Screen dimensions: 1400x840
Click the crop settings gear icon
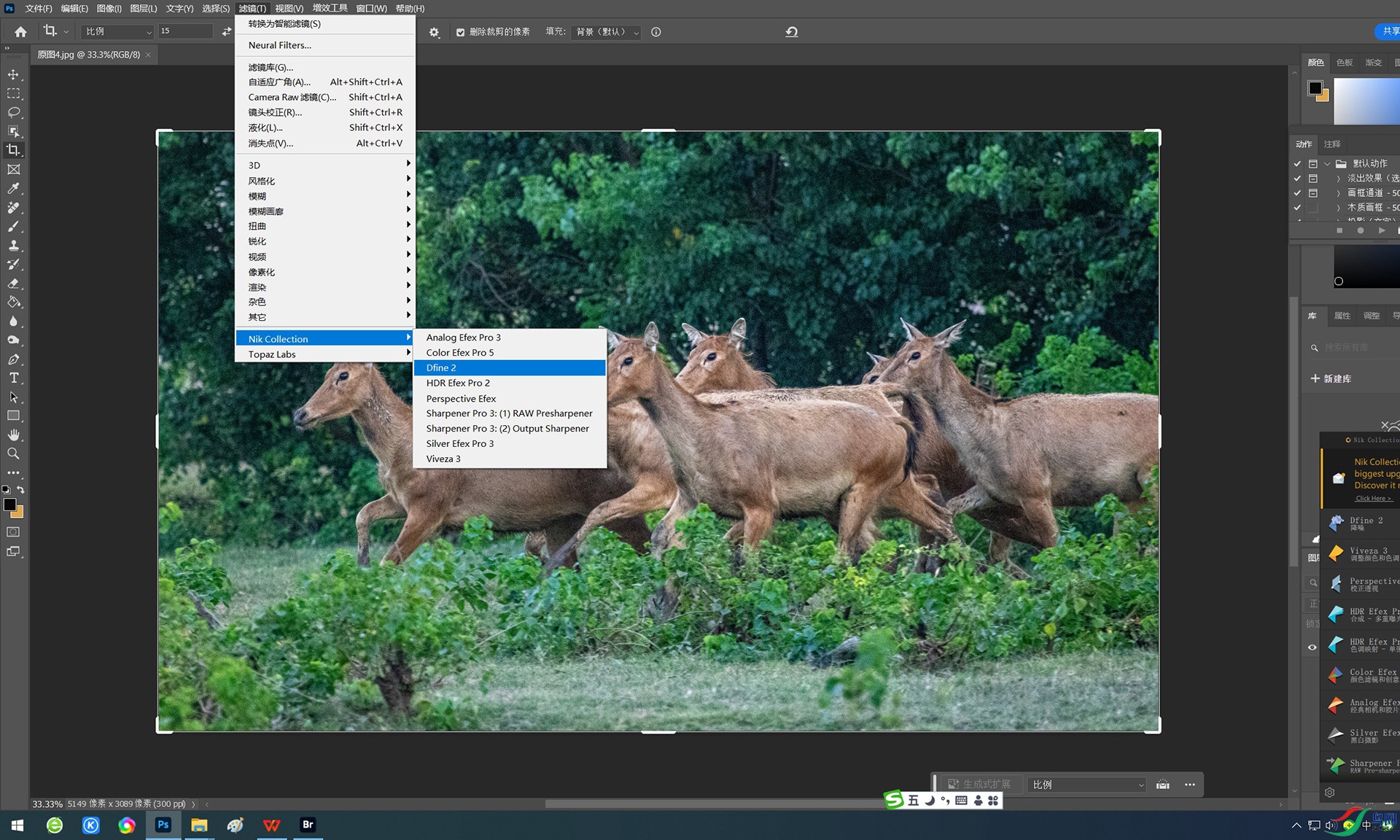click(434, 32)
